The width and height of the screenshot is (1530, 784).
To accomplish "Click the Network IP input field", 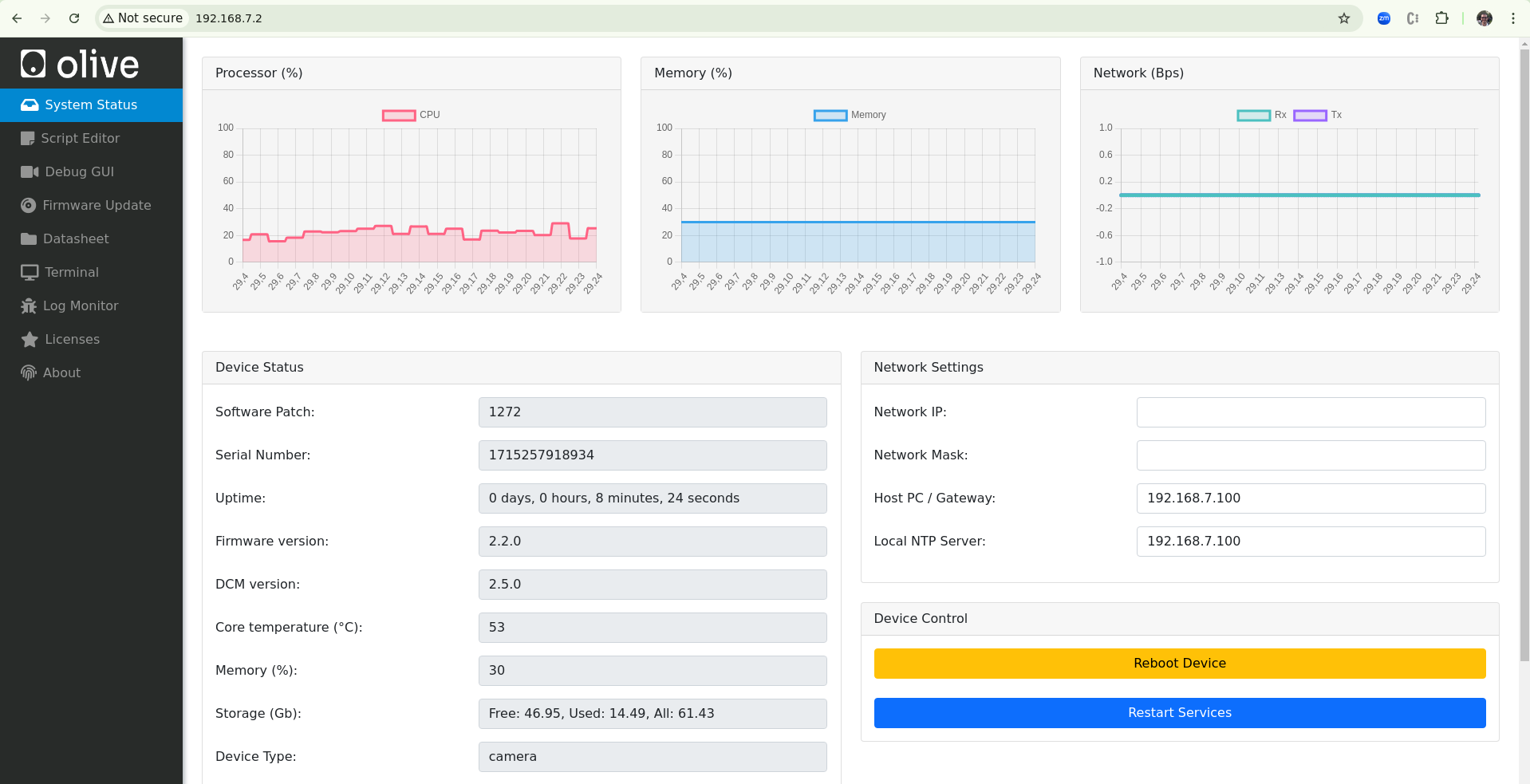I will [x=1311, y=412].
